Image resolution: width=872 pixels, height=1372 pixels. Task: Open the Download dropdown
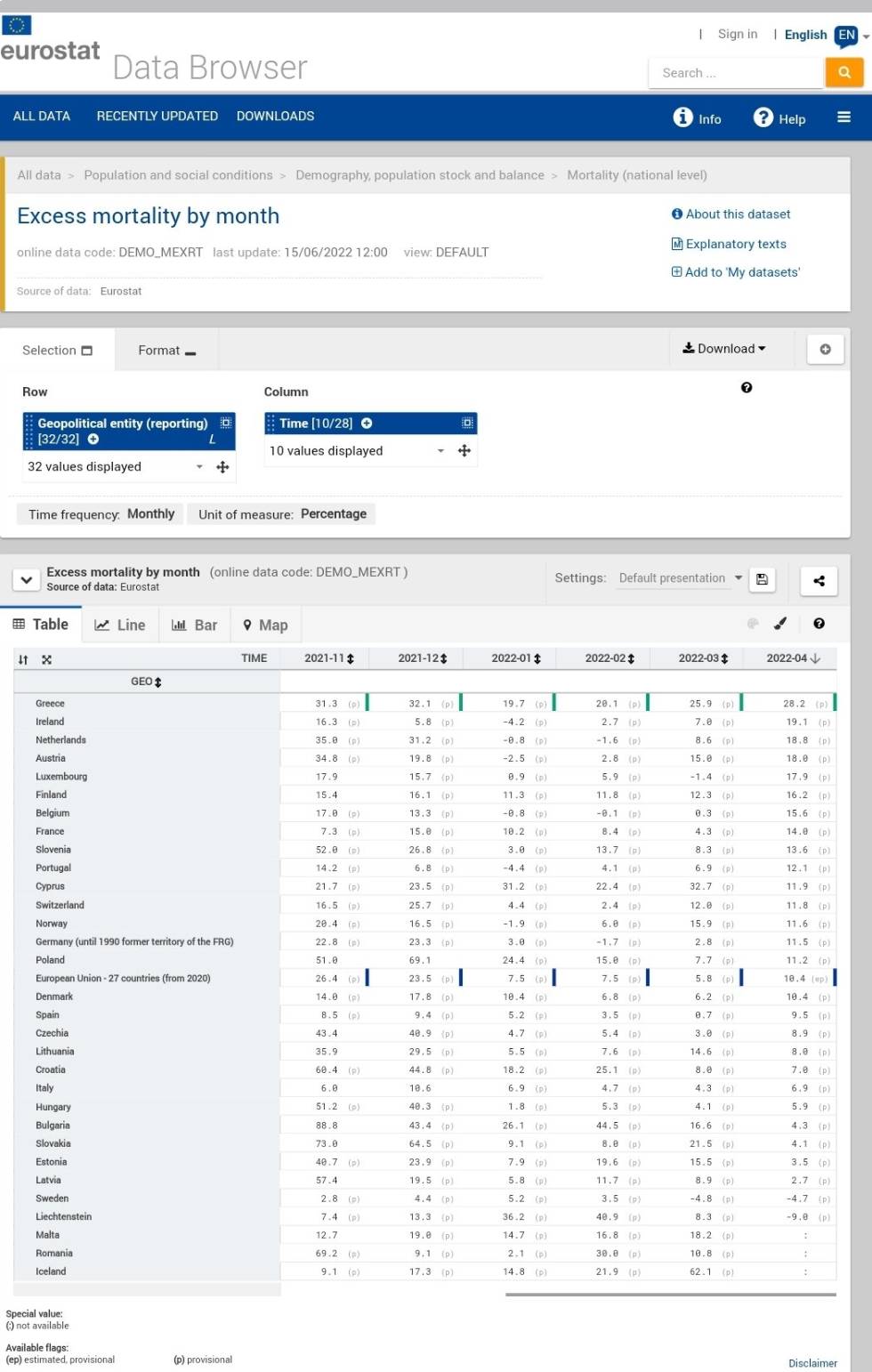click(x=723, y=349)
